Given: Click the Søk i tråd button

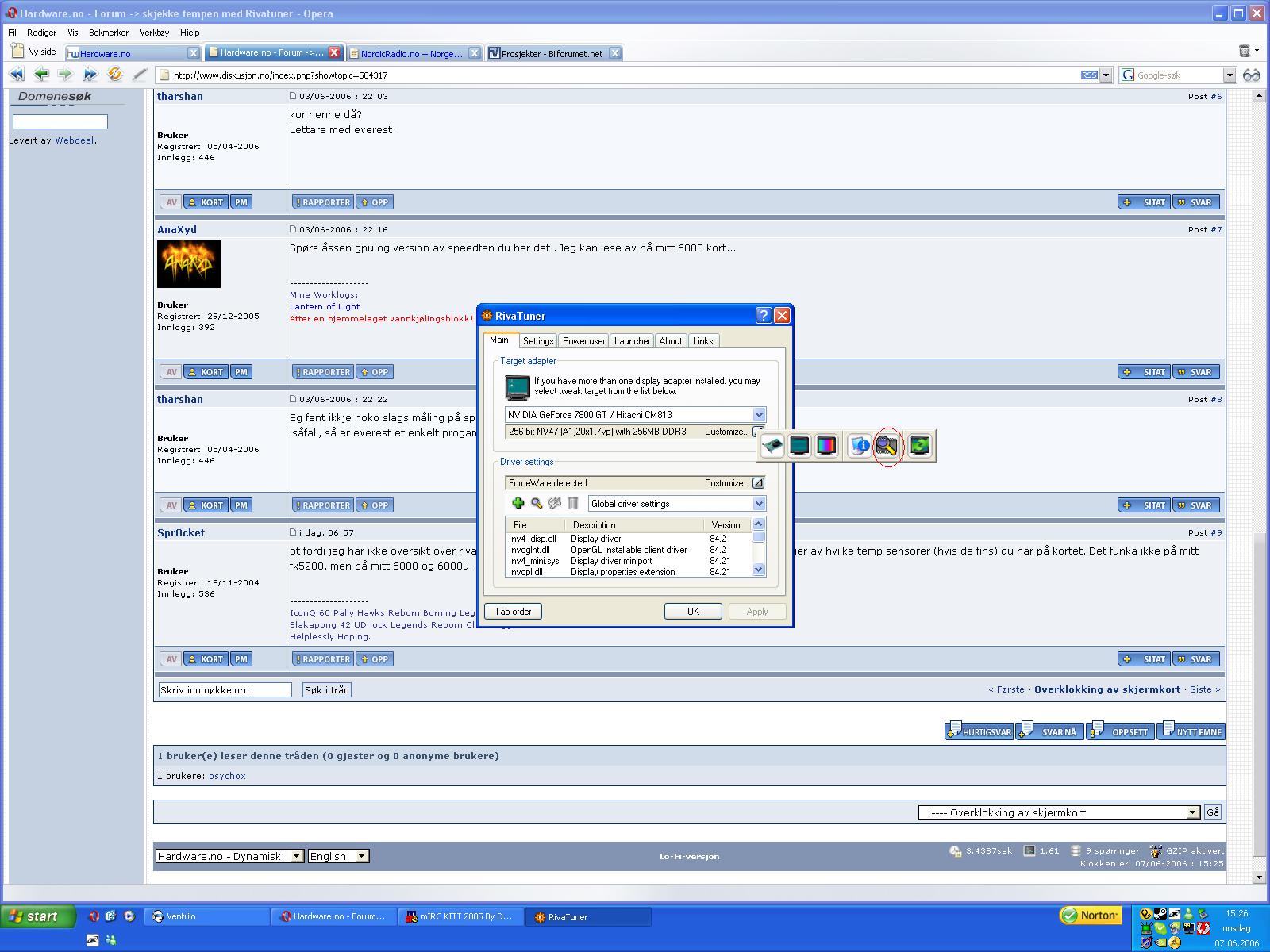Looking at the screenshot, I should click(x=327, y=689).
